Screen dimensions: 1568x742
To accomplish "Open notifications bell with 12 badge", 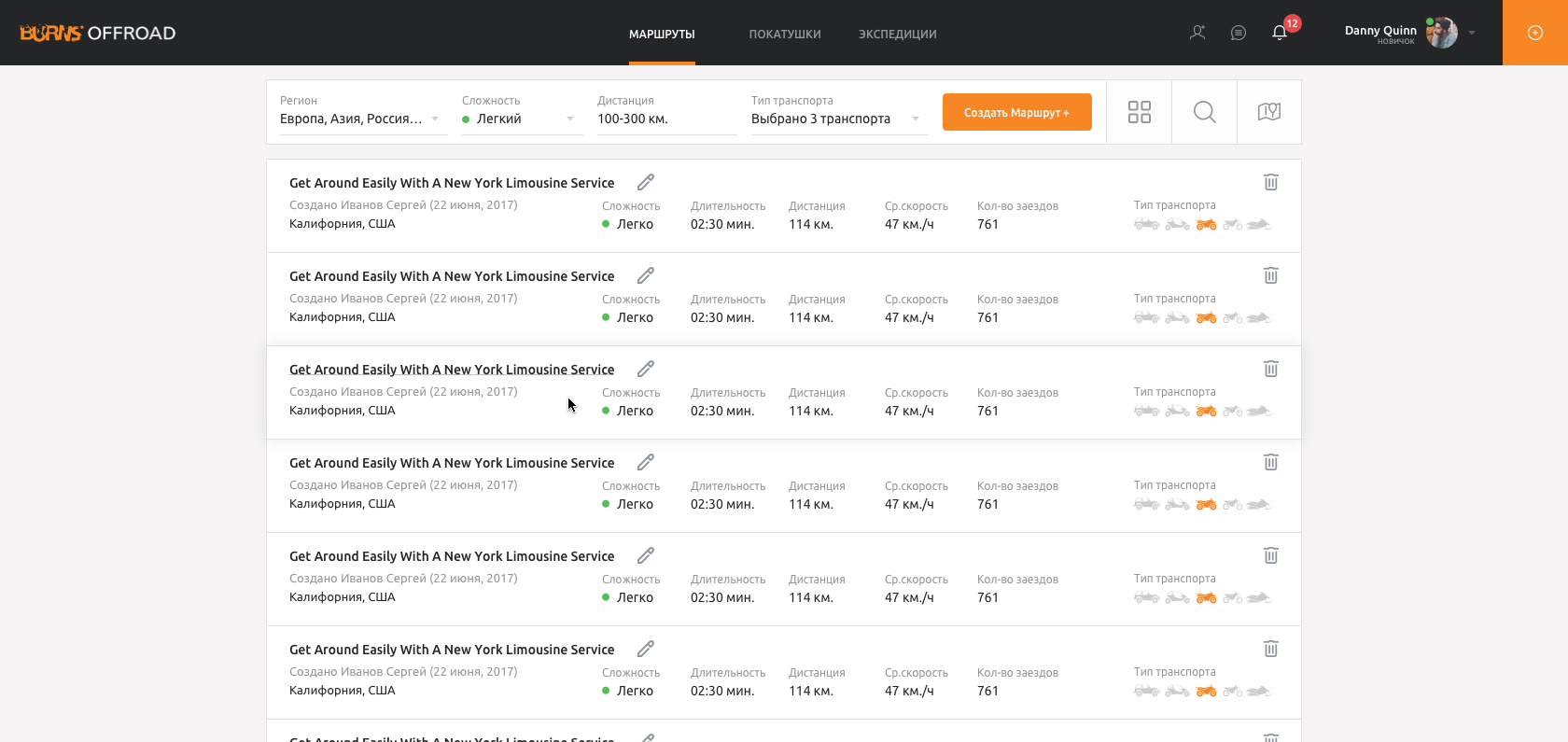I will 1280,33.
